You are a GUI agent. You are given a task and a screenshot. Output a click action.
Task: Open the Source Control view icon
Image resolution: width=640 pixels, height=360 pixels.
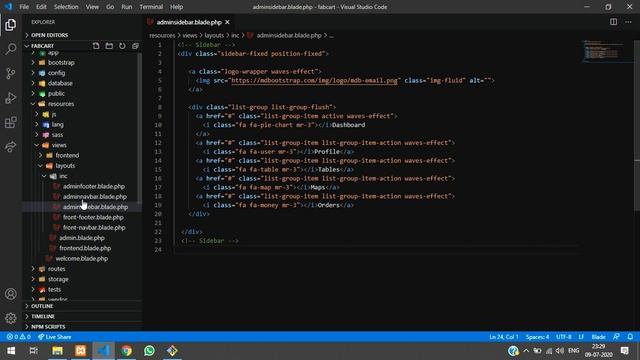tap(11, 73)
